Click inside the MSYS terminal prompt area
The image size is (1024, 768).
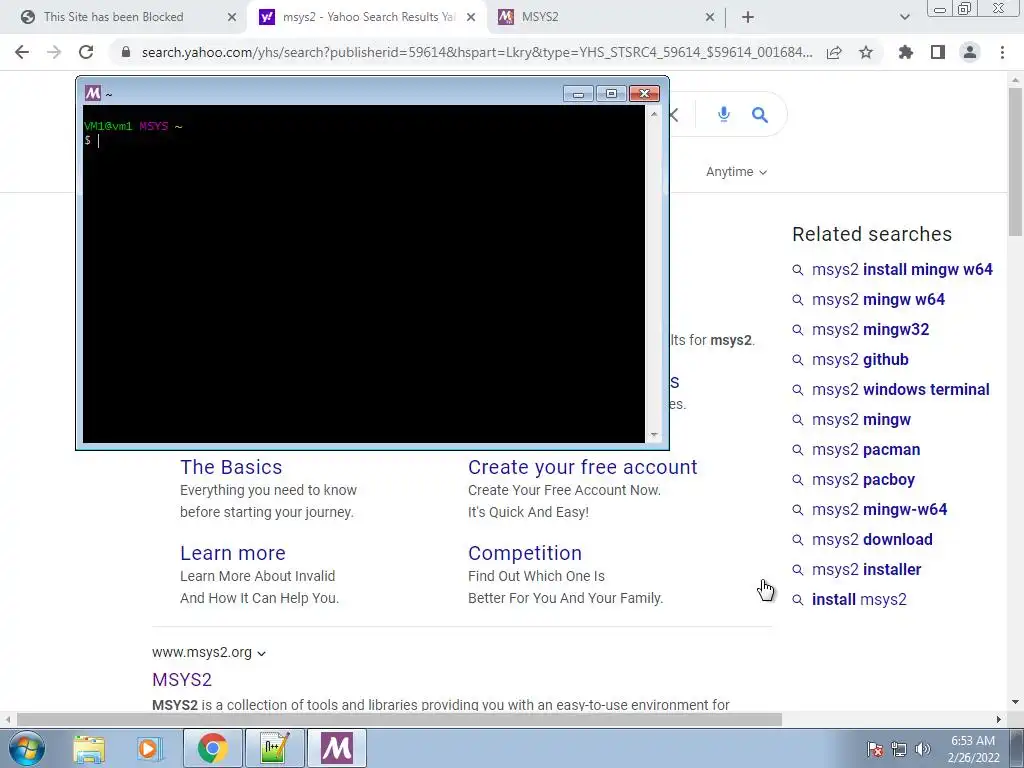point(364,274)
